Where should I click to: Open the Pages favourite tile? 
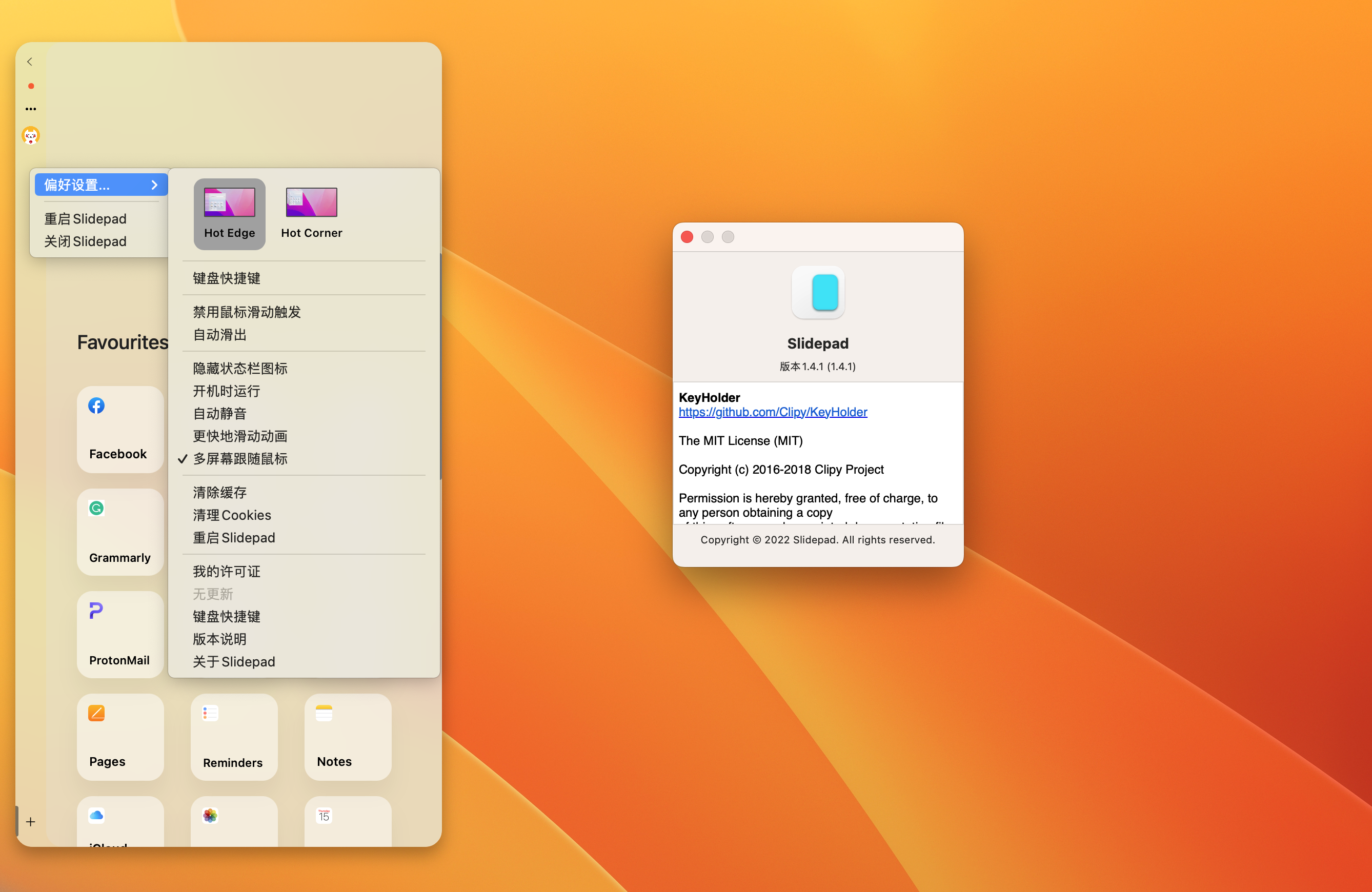(120, 737)
